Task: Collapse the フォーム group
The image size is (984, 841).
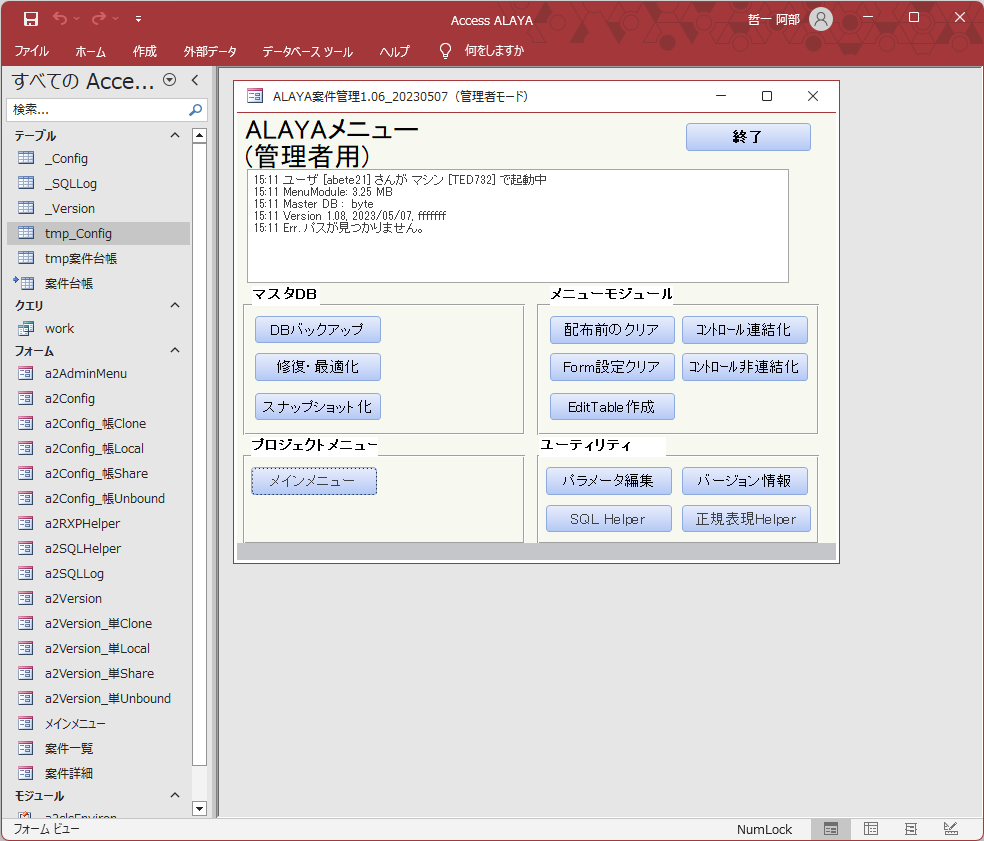Action: coord(175,350)
